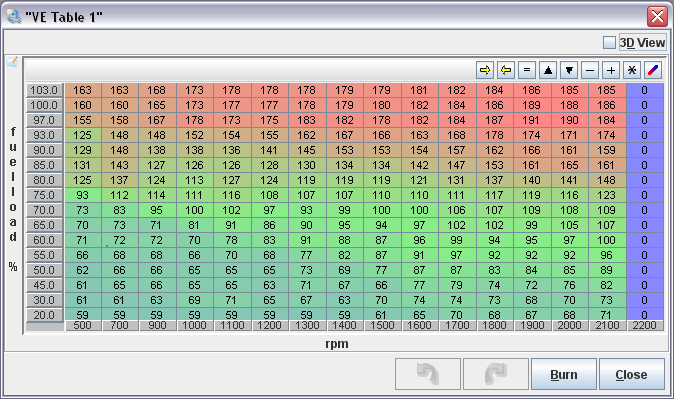
Task: Click the small notepad icon at top left
Action: [x=12, y=62]
